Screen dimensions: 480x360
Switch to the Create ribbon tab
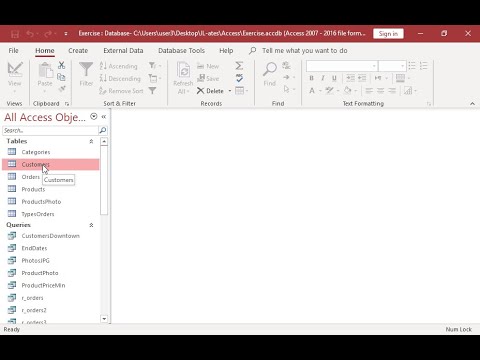[x=78, y=51]
